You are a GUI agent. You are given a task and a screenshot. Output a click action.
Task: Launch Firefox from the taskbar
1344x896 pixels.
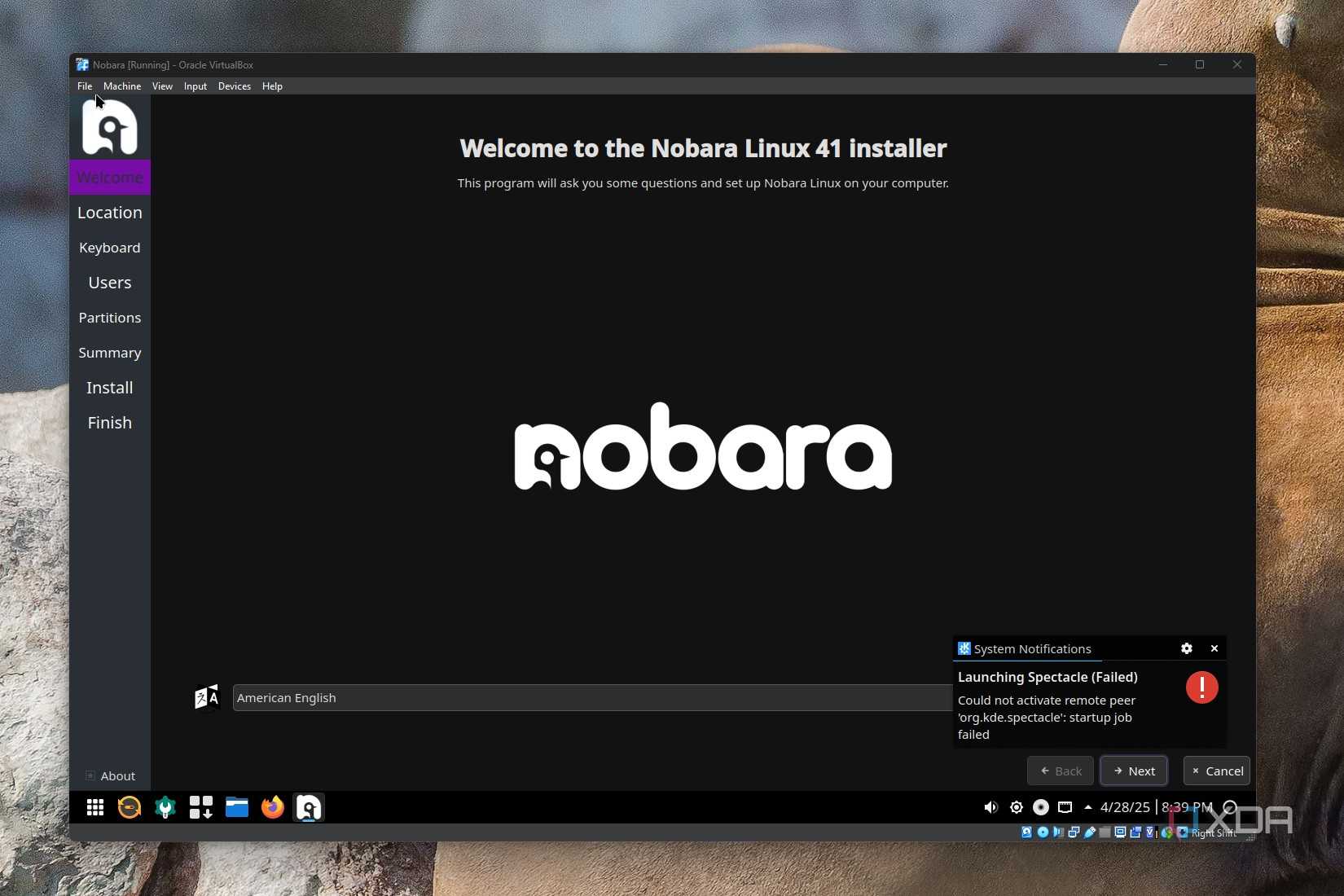tap(272, 807)
